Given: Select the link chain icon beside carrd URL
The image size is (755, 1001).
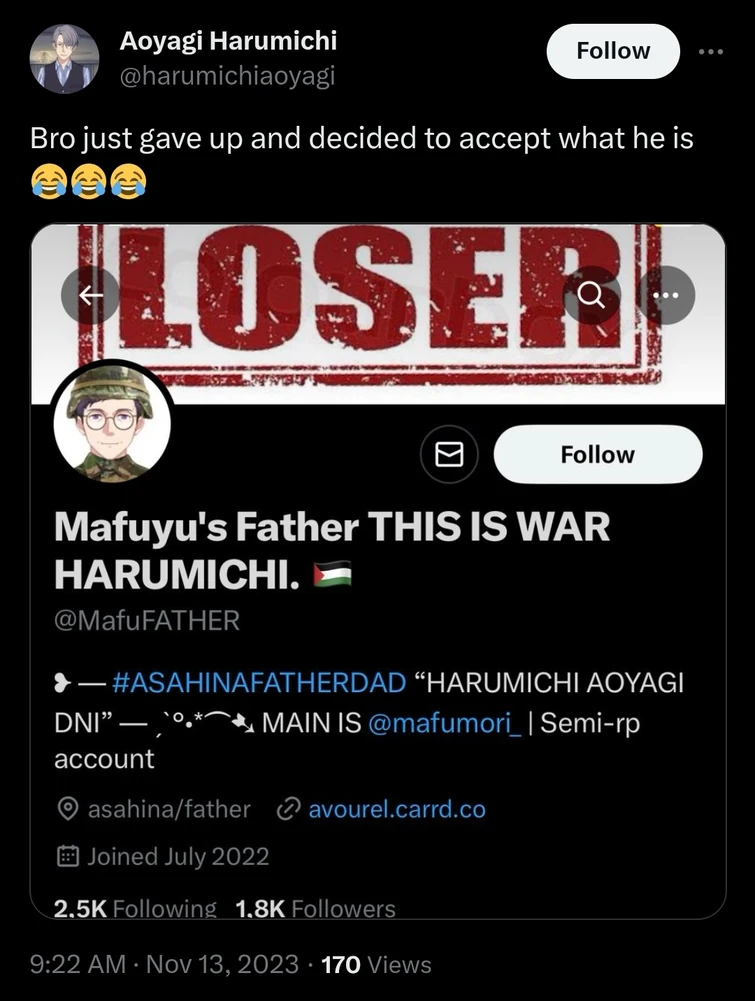Looking at the screenshot, I should pyautogui.click(x=288, y=809).
